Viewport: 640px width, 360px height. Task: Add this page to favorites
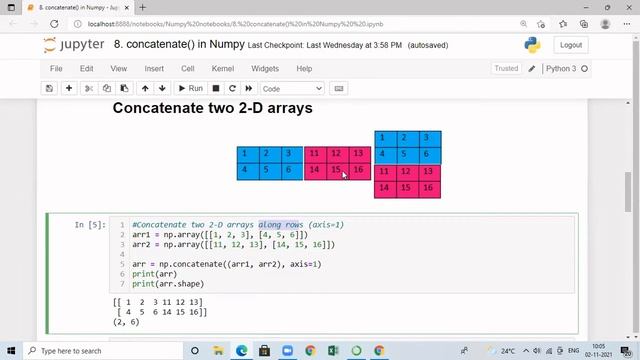click(541, 24)
